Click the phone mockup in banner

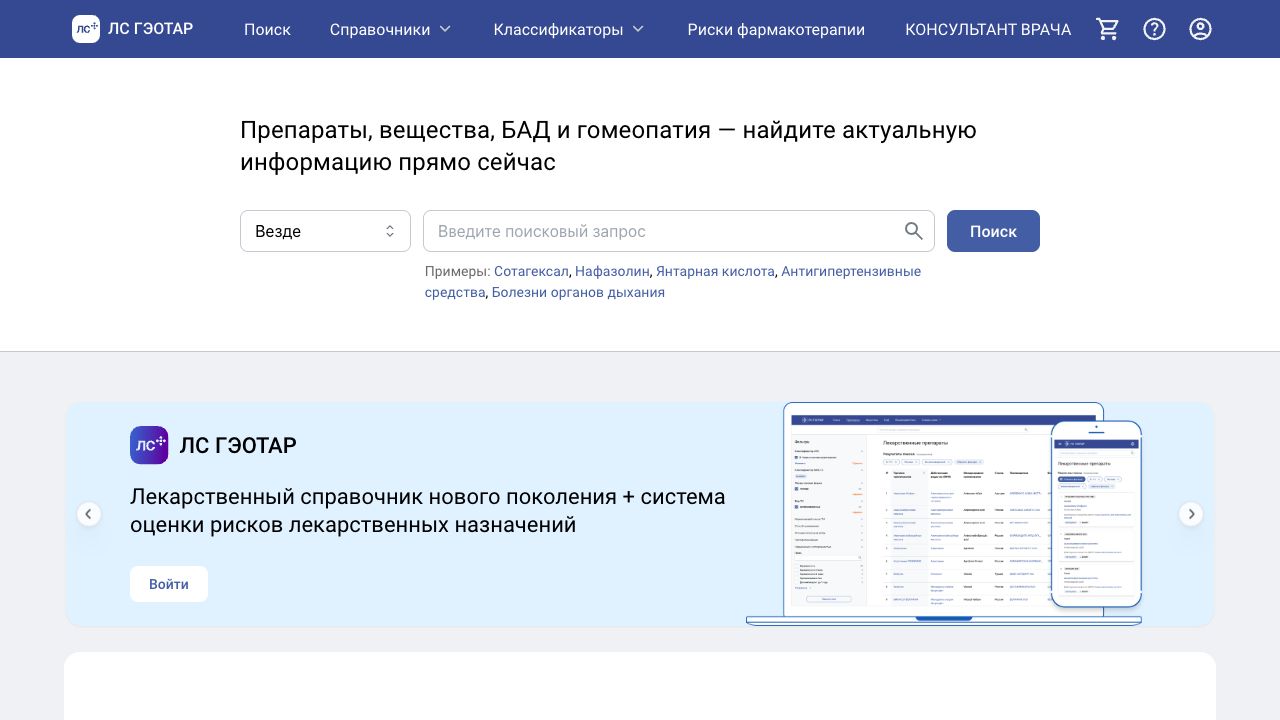click(1096, 514)
